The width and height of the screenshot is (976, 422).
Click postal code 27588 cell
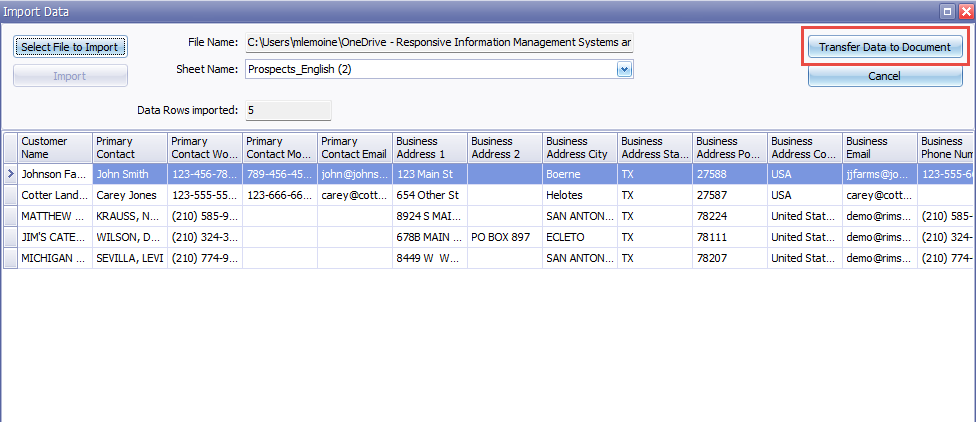(x=730, y=174)
